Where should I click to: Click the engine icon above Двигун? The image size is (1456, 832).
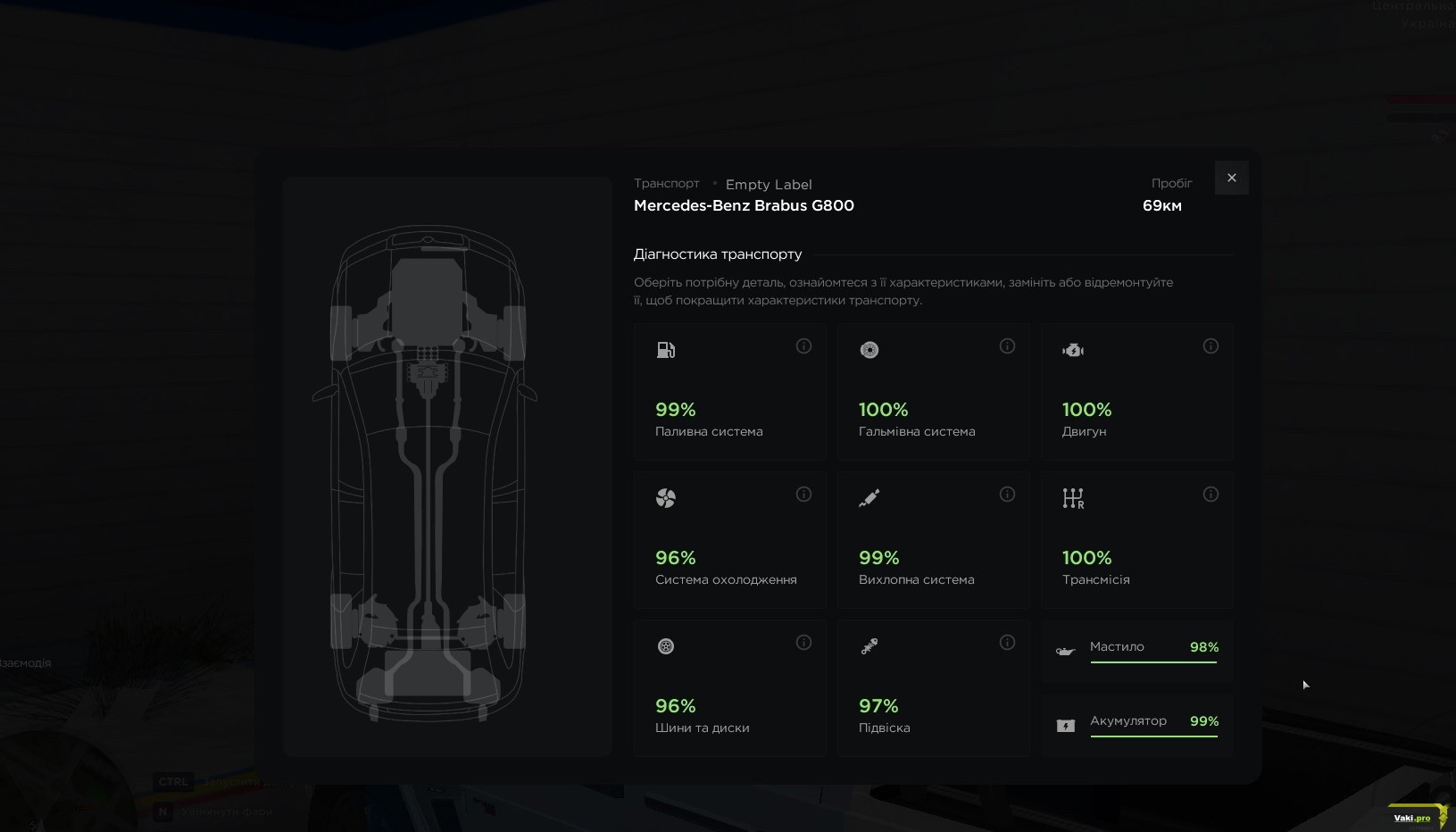tap(1073, 350)
